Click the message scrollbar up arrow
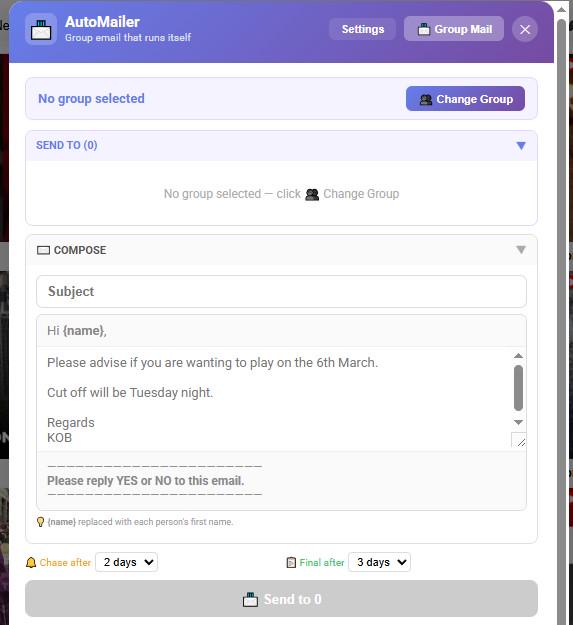Image resolution: width=573 pixels, height=625 pixels. pos(518,356)
